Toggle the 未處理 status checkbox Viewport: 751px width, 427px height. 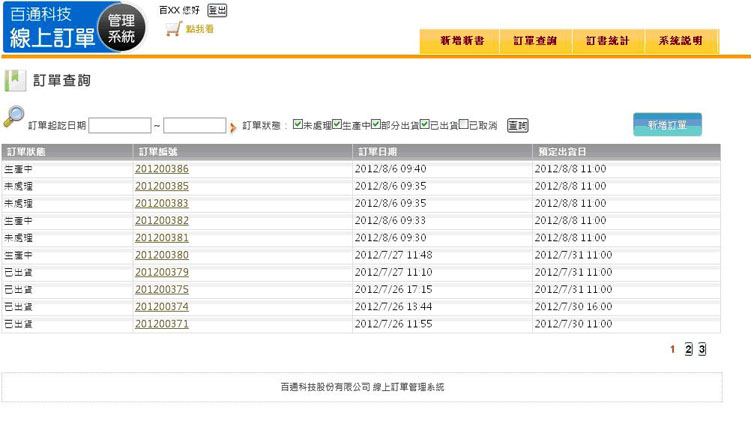coord(297,124)
